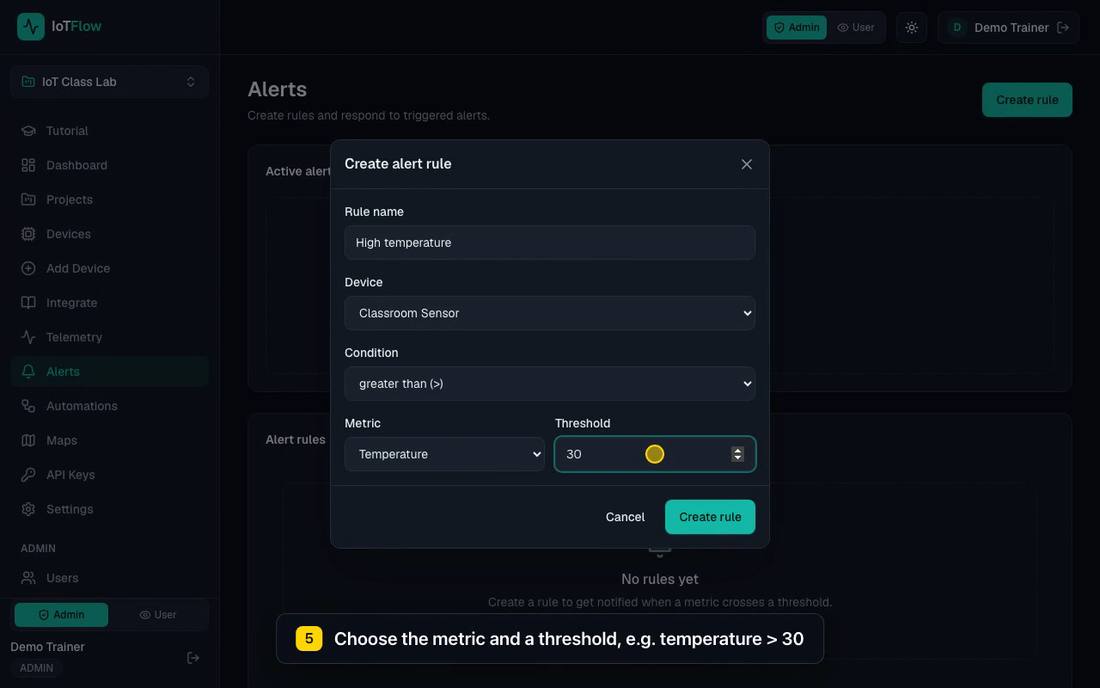Click the ADMIN section header in sidebar
Screen dimensions: 1100x688
pos(38,548)
